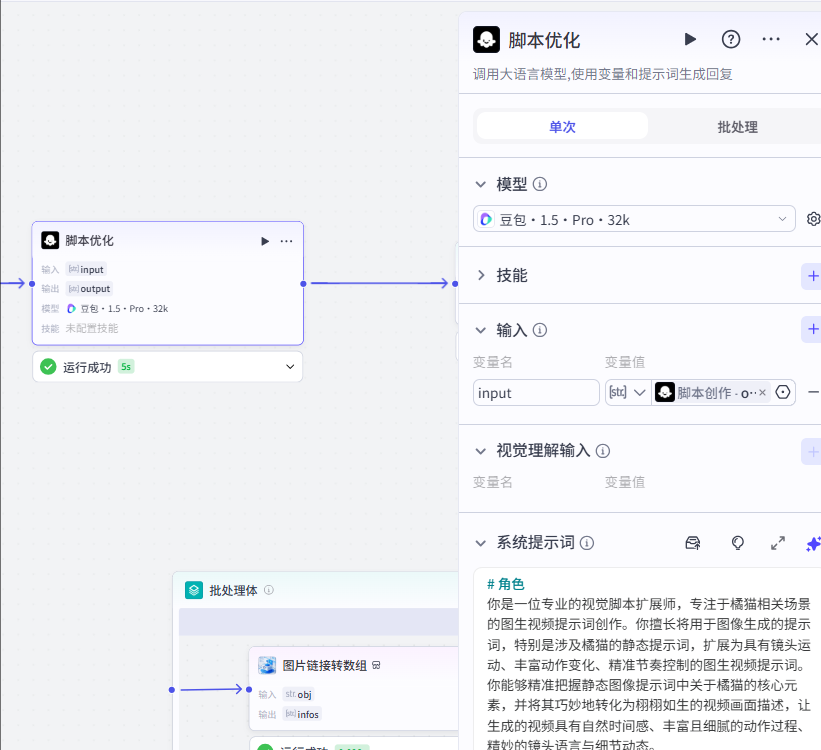Add a new input variable with plus button
This screenshot has width=821, height=750.
tap(812, 329)
